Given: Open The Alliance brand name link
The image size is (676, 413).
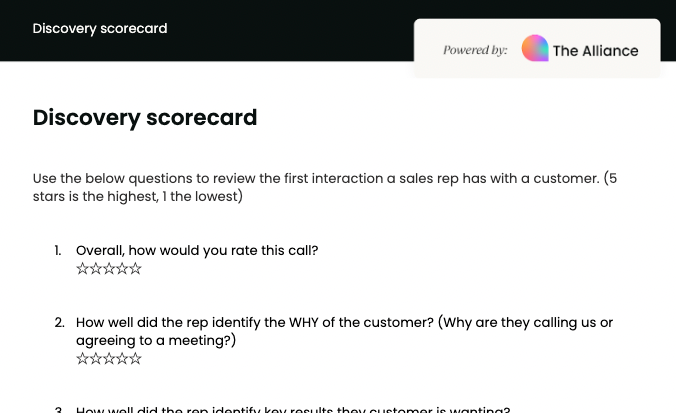Looking at the screenshot, I should pyautogui.click(x=595, y=50).
